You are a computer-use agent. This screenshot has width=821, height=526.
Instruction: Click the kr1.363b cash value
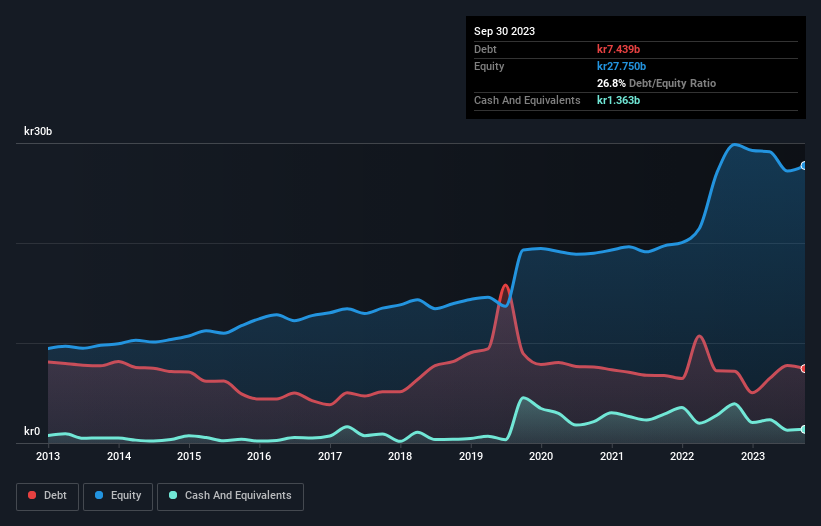tap(618, 100)
